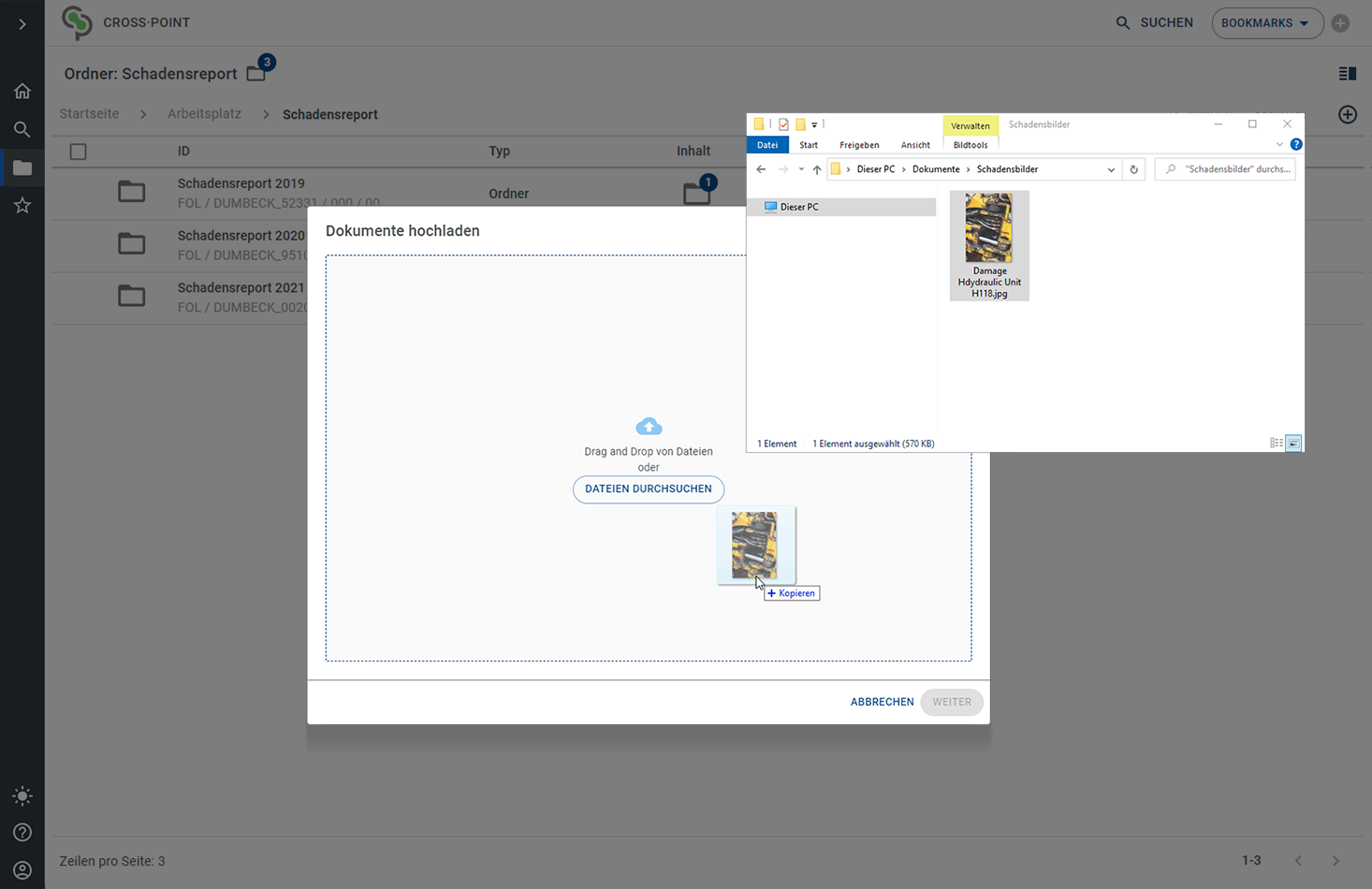Image resolution: width=1372 pixels, height=889 pixels.
Task: Click the cloud upload icon in dialog
Action: click(x=649, y=427)
